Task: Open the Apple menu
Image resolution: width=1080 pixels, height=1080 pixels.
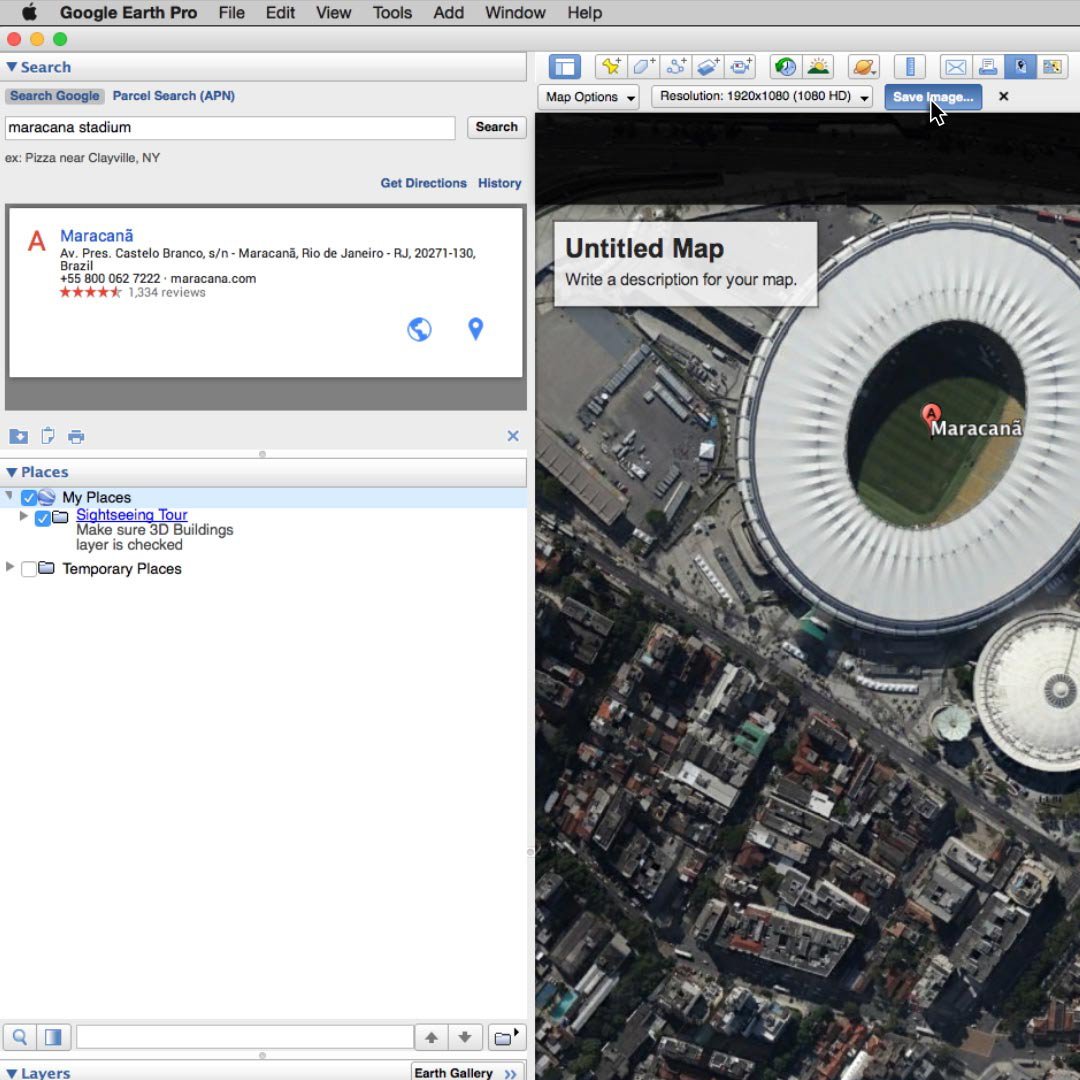Action: [x=29, y=12]
